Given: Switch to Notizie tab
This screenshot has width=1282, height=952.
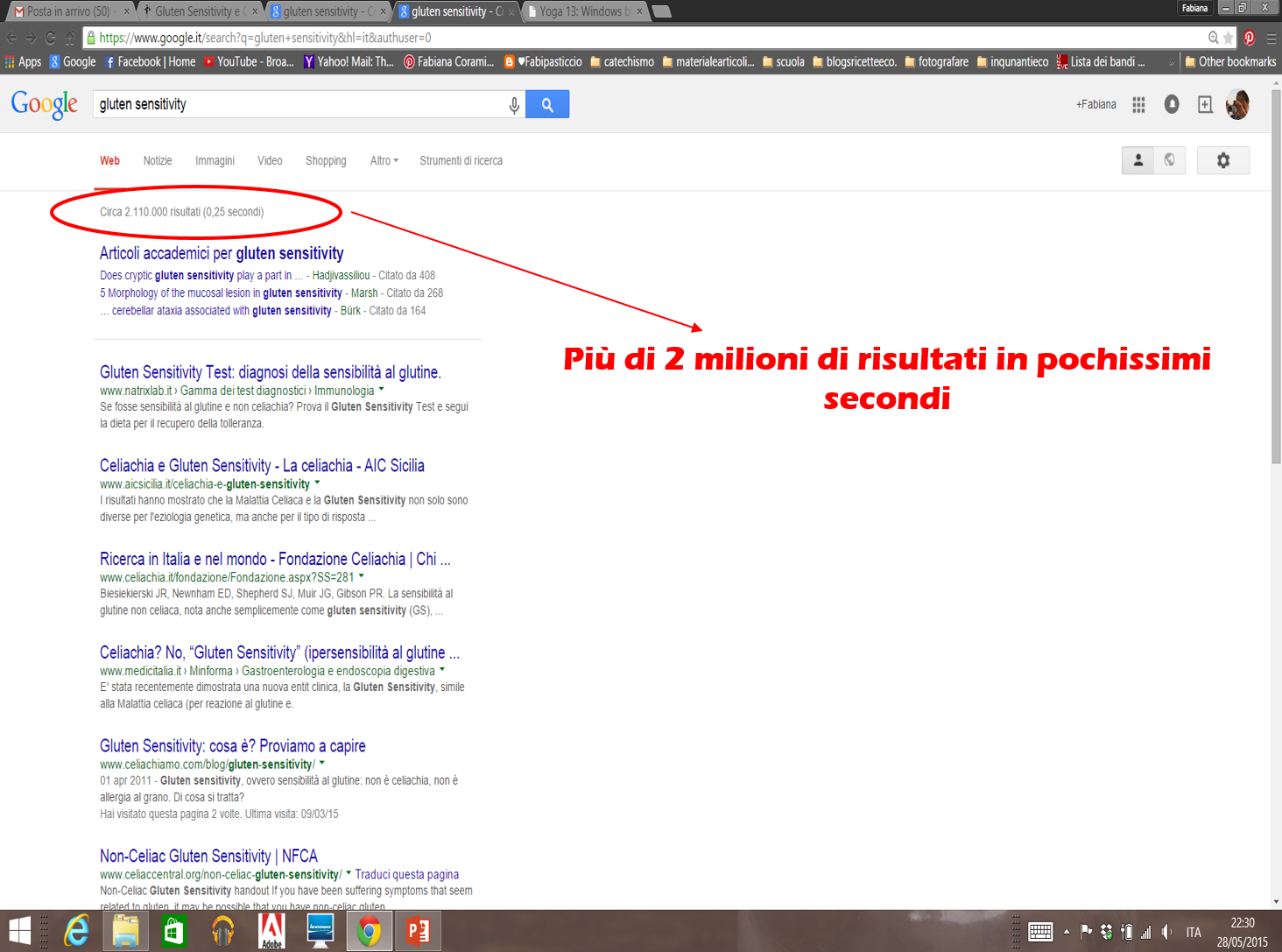Looking at the screenshot, I should tap(158, 160).
